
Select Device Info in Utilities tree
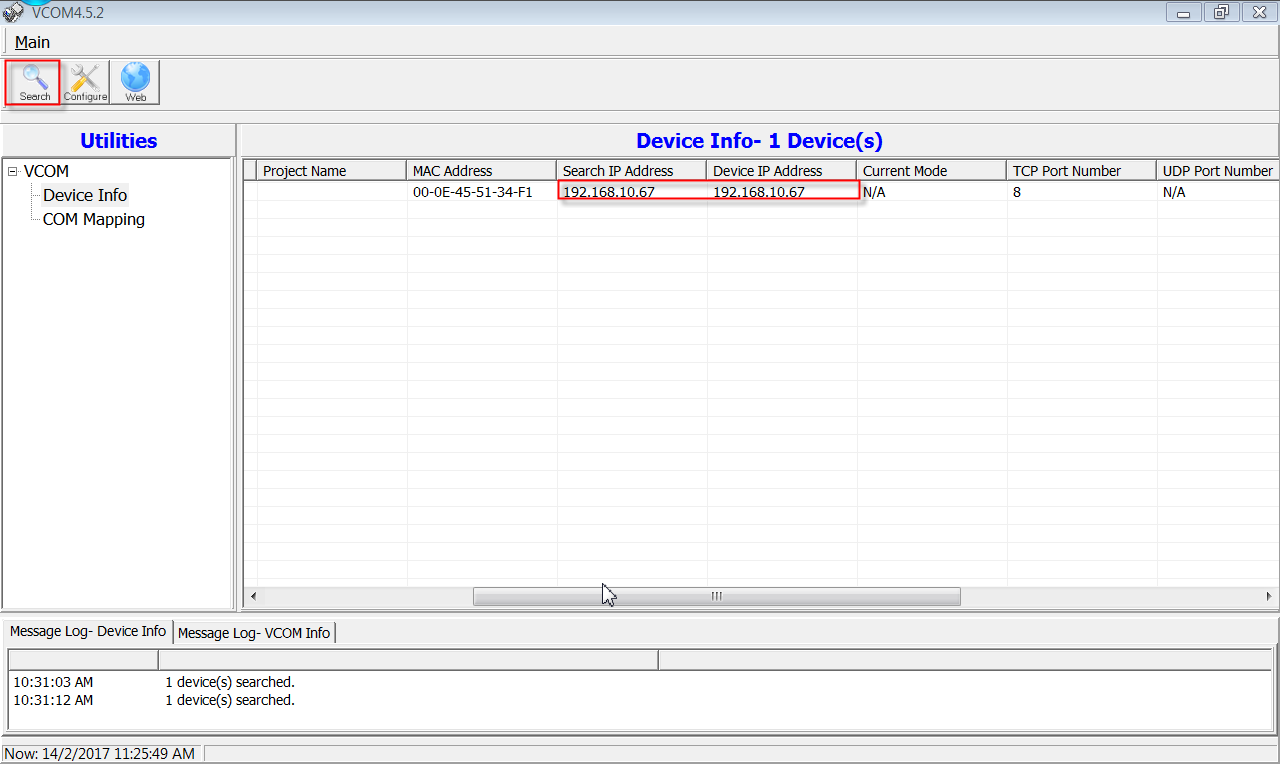coord(85,195)
